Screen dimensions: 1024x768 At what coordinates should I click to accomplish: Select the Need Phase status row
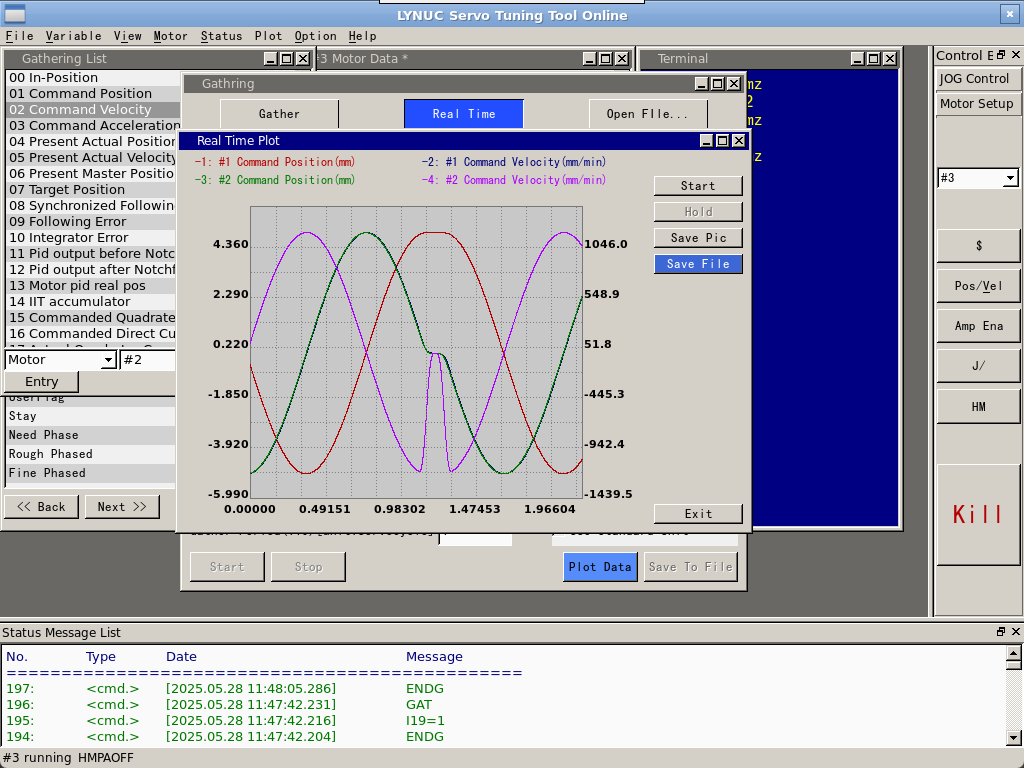click(91, 435)
